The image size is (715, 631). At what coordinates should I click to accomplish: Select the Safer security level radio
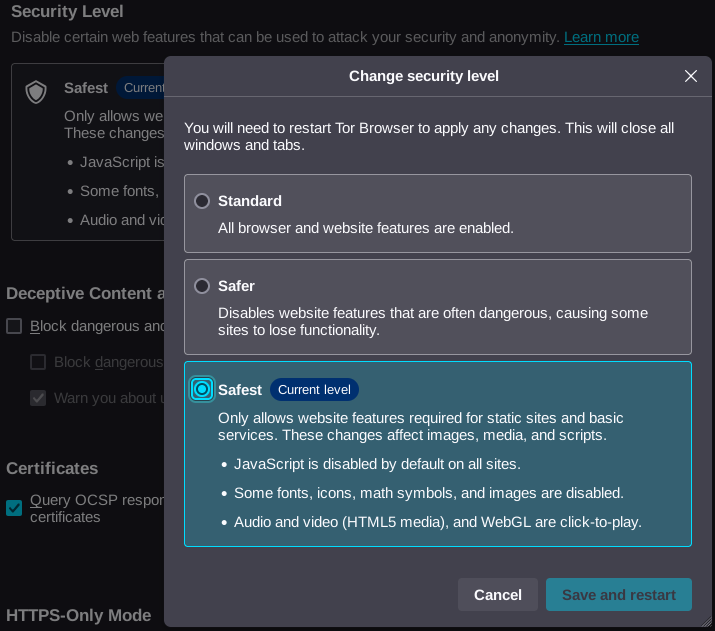tap(202, 286)
